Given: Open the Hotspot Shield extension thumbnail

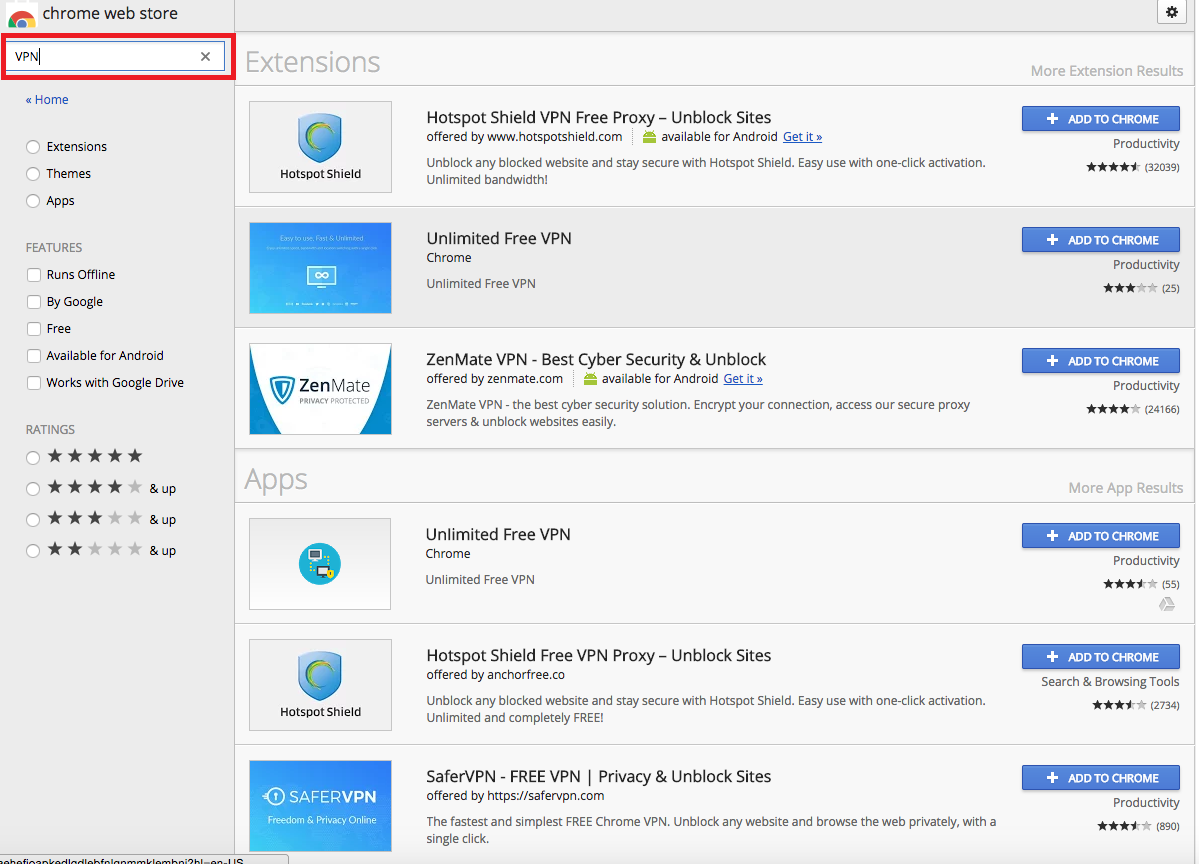Looking at the screenshot, I should click(x=320, y=147).
